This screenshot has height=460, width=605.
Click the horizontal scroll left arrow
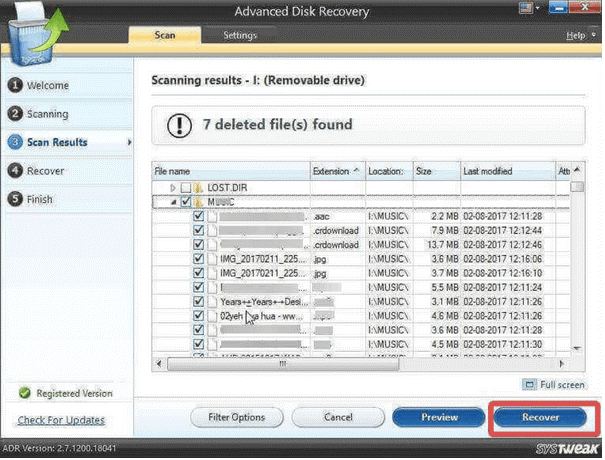[x=159, y=364]
